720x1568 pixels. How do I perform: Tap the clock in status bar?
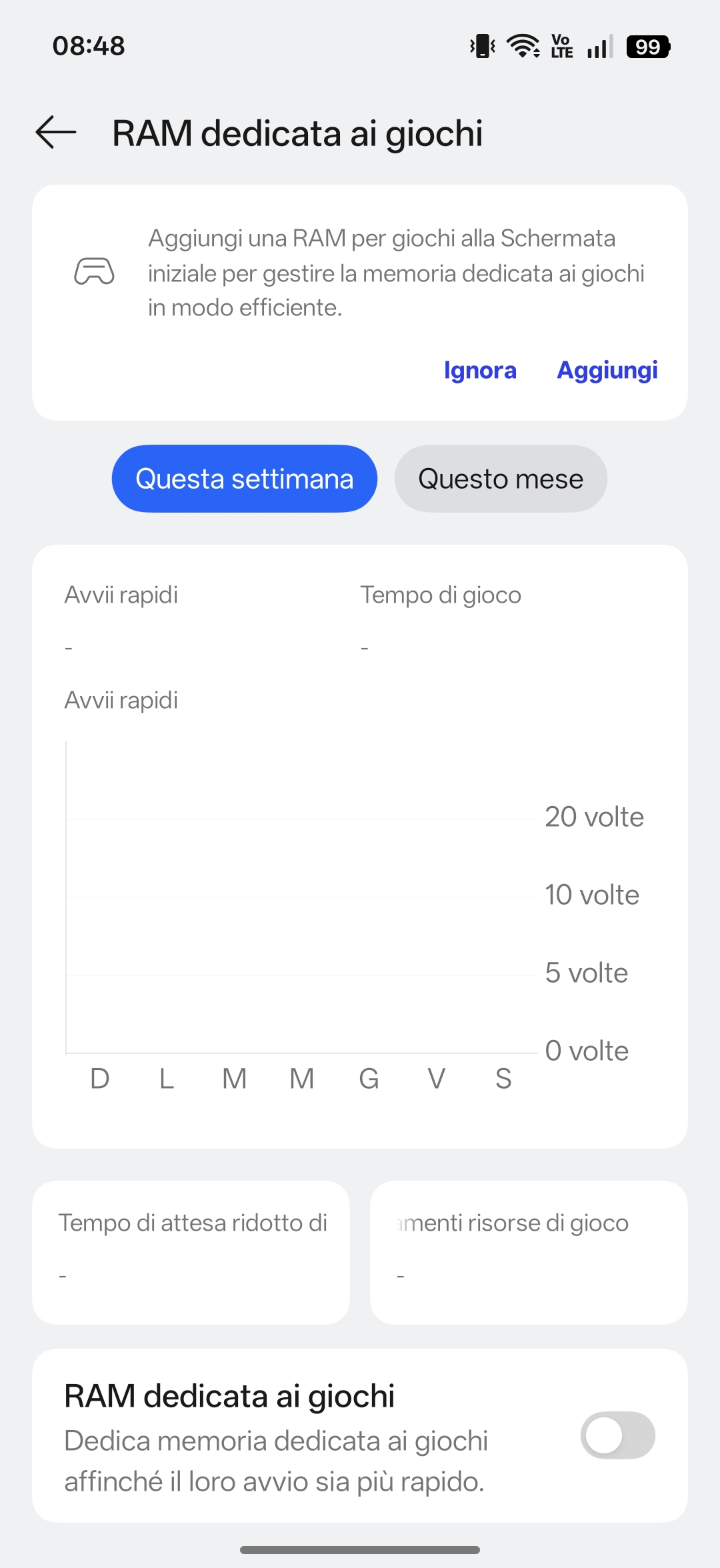[x=89, y=46]
